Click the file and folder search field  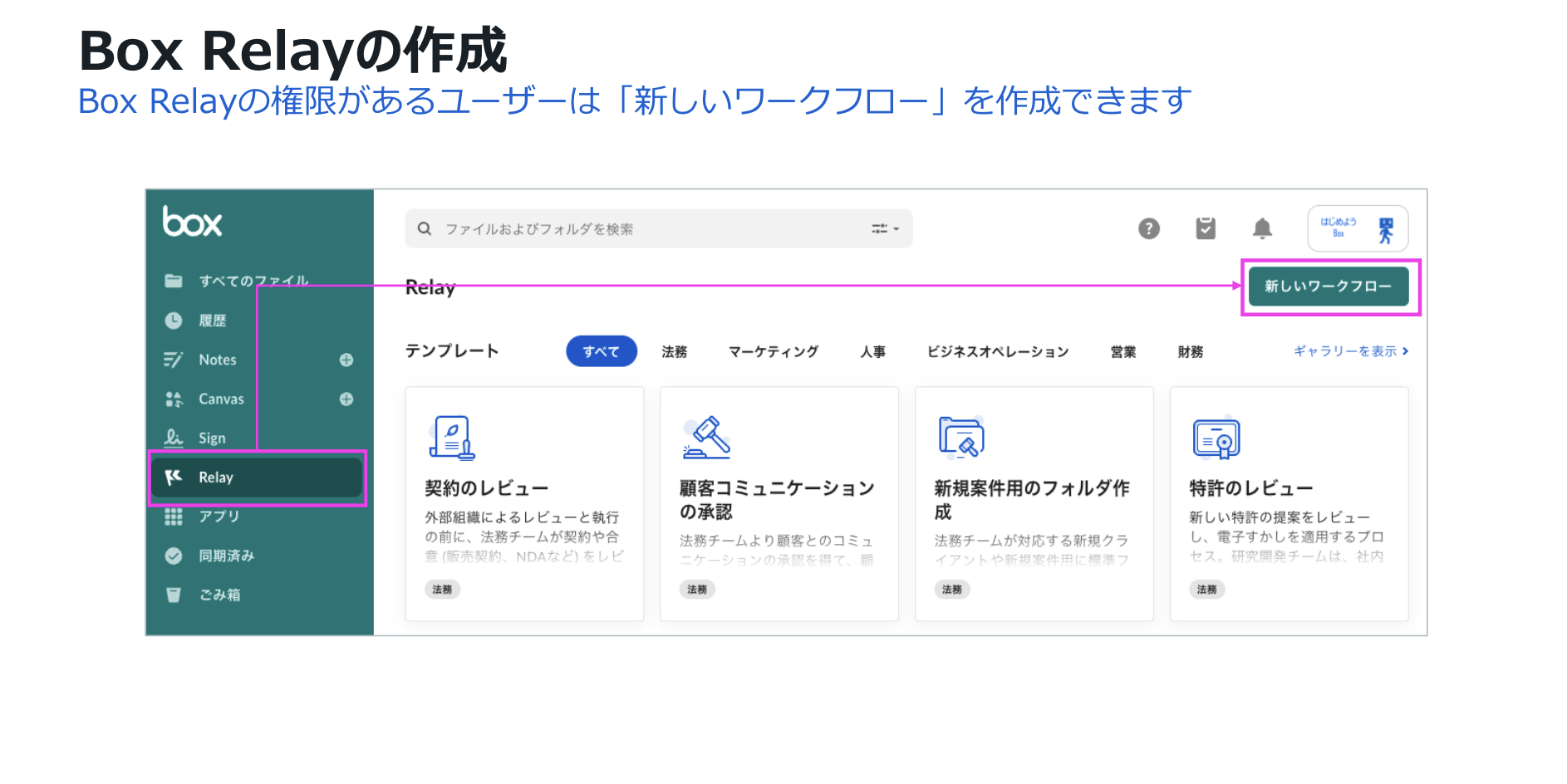pos(648,228)
